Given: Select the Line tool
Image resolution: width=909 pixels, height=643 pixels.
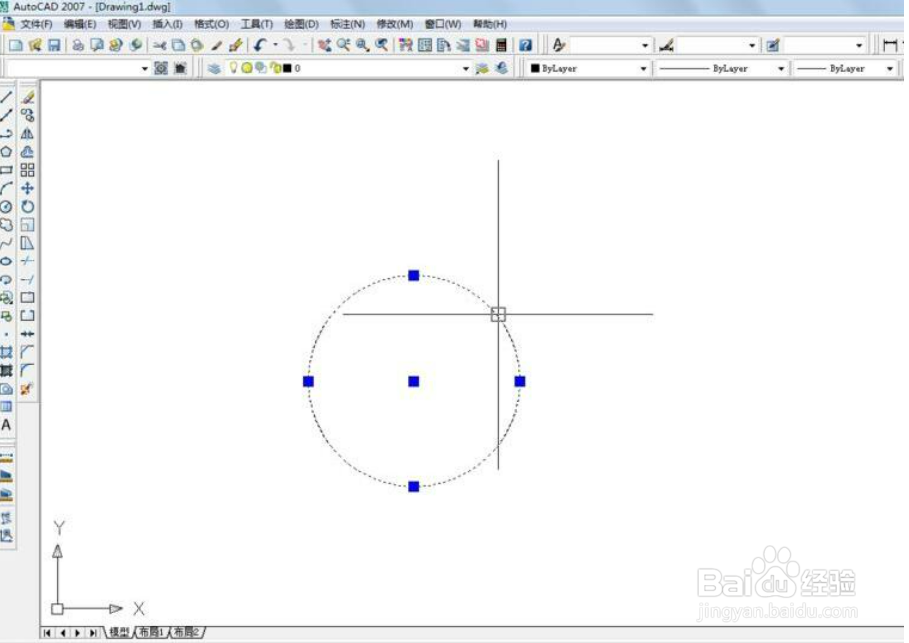Looking at the screenshot, I should click(8, 95).
